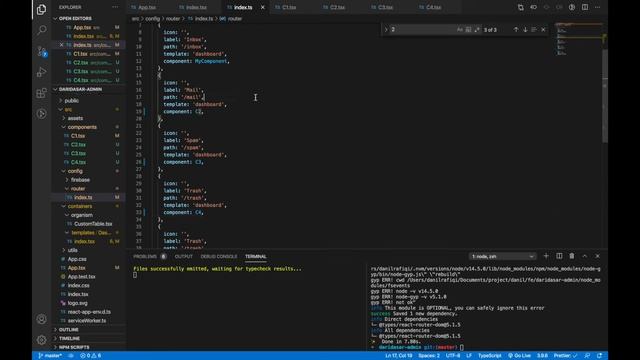
Task: Open CustomTable.tsx in the file tree
Action: [93, 224]
